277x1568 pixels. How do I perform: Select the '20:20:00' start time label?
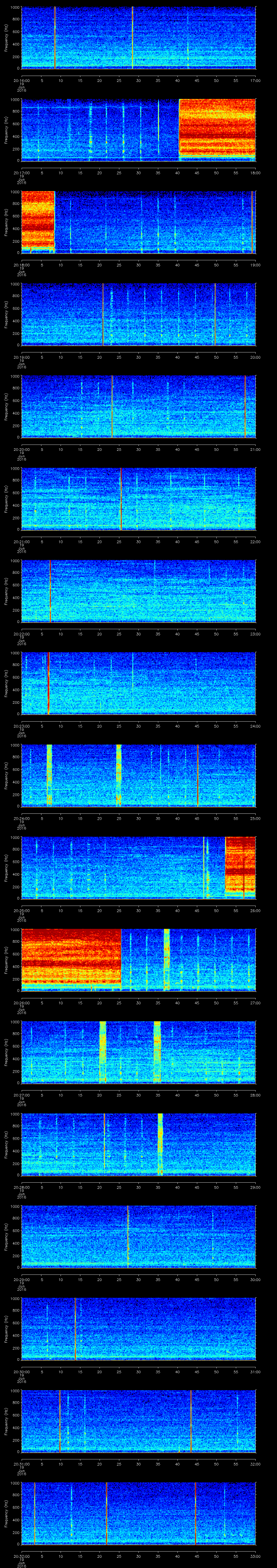(21, 449)
